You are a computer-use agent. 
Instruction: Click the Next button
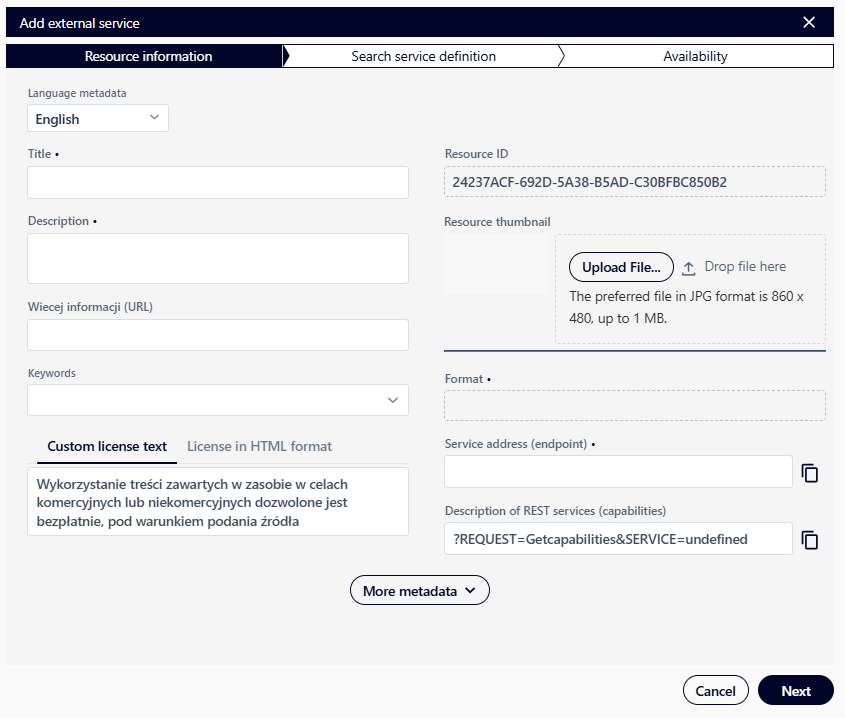(x=796, y=691)
